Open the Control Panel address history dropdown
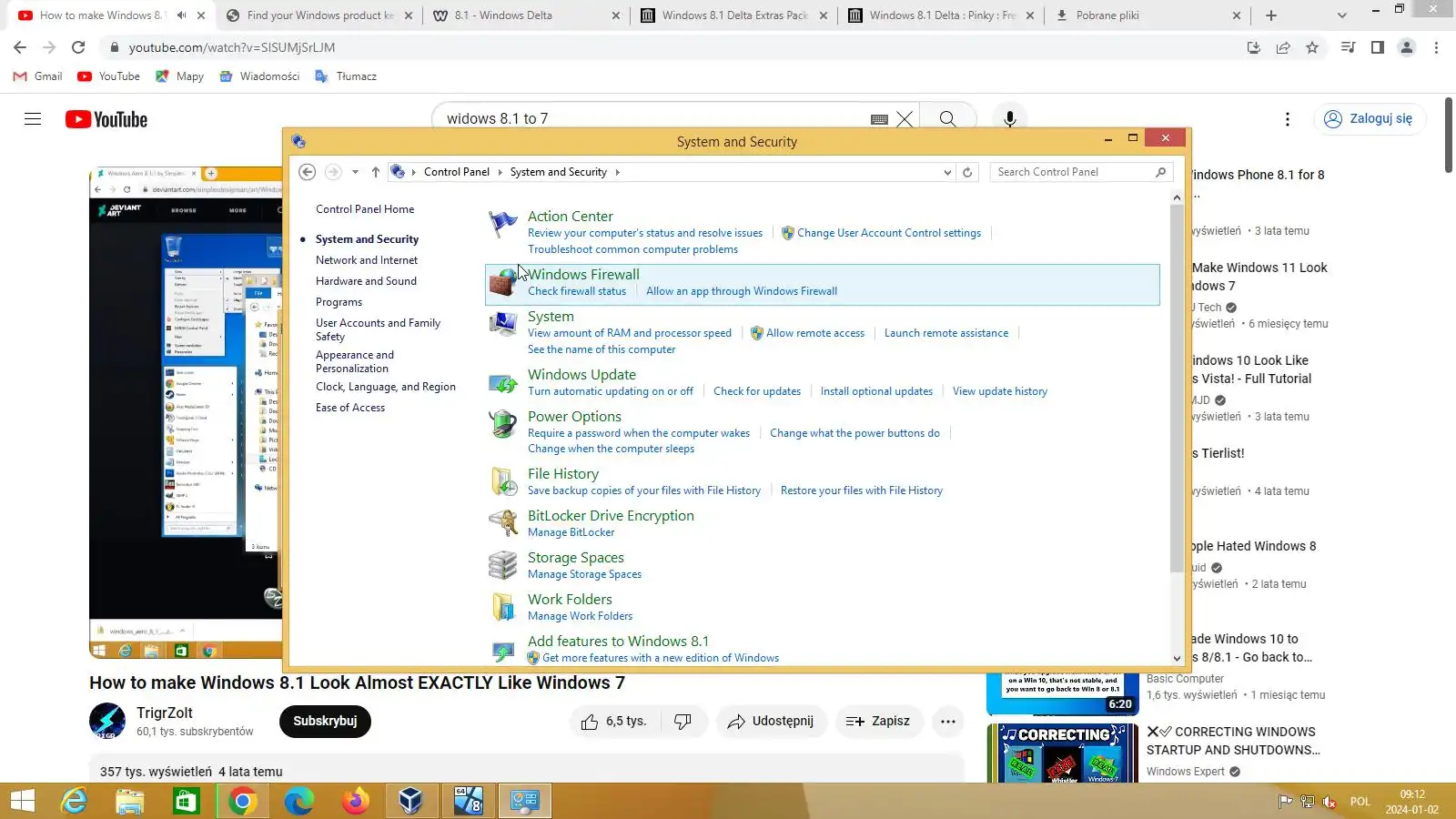The width and height of the screenshot is (1456, 819). pos(947,172)
